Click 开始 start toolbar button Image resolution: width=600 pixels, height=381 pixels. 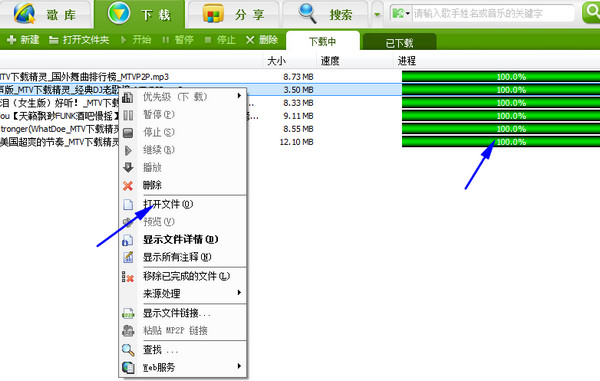136,39
